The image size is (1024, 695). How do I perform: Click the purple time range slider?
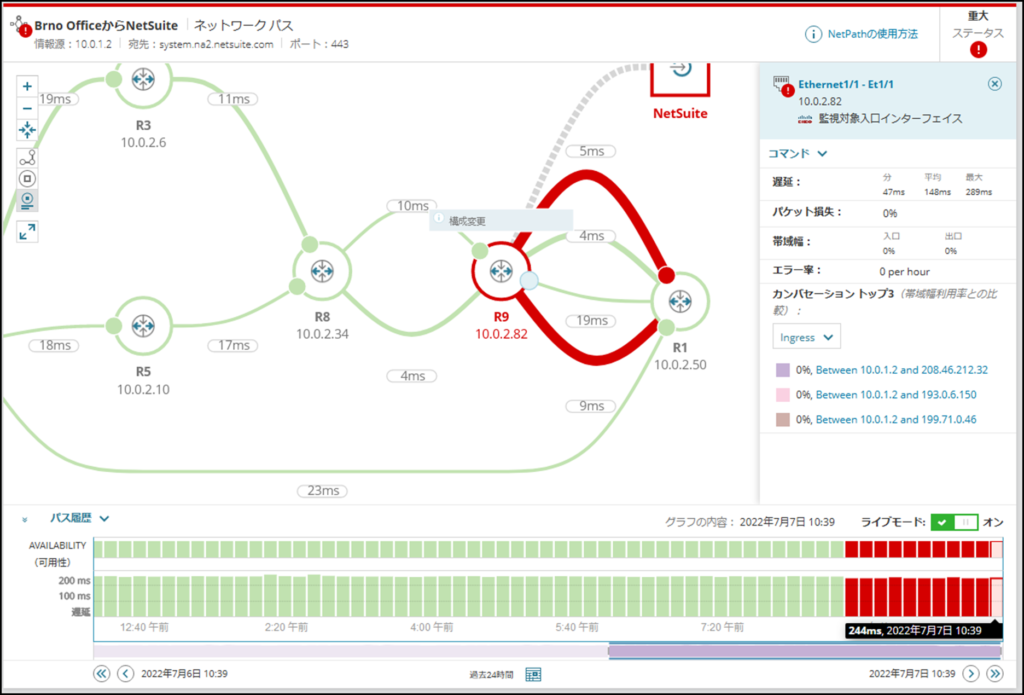[805, 651]
